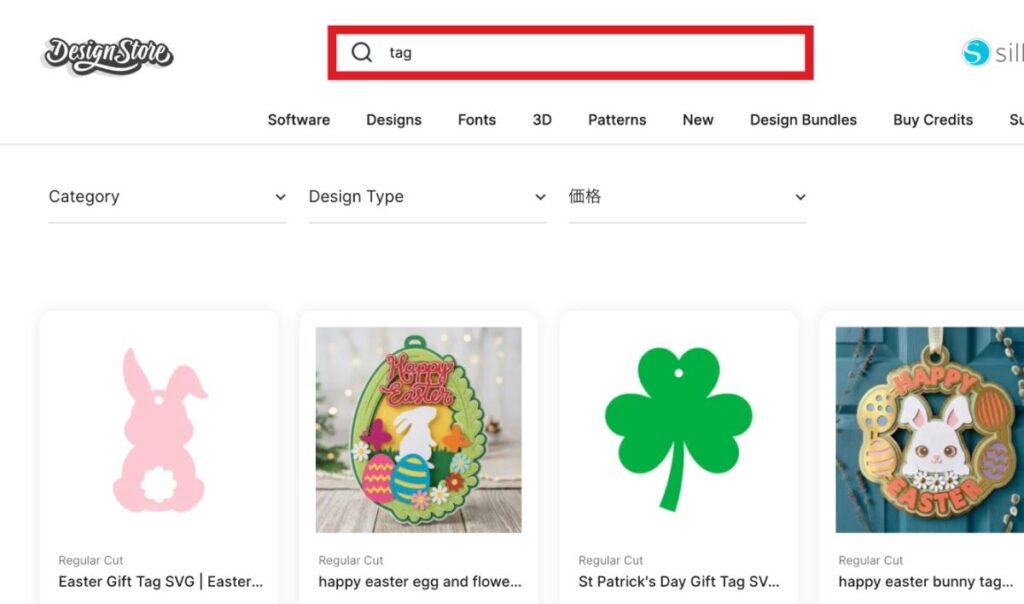The width and height of the screenshot is (1024, 604).
Task: Open the Patterns section
Action: (616, 120)
